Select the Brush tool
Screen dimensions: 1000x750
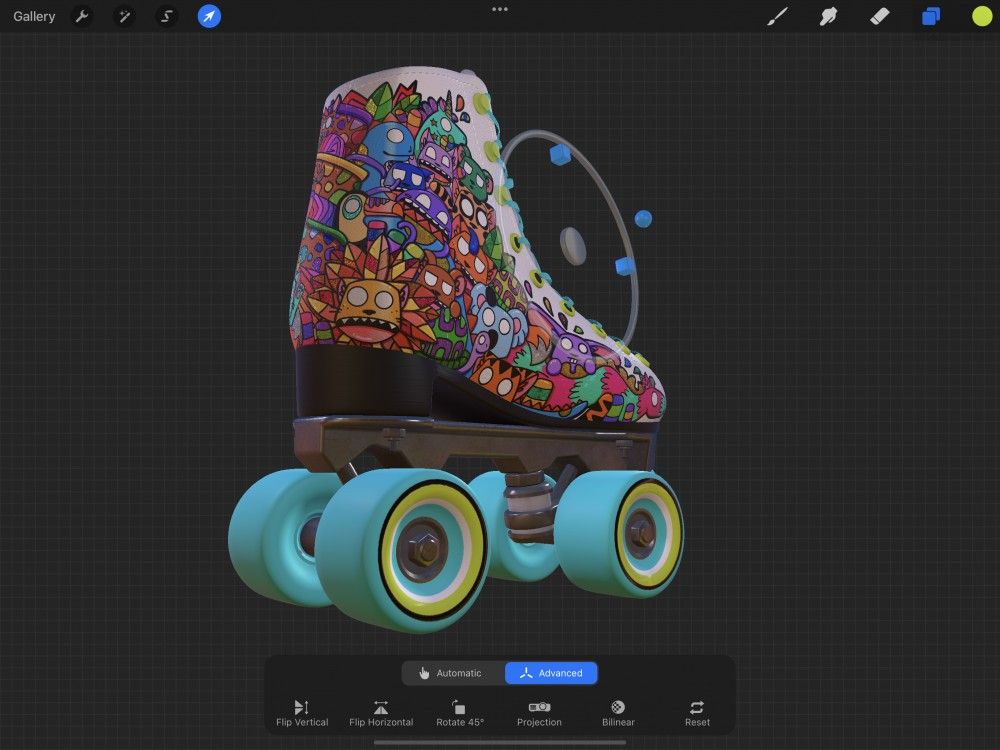click(777, 16)
